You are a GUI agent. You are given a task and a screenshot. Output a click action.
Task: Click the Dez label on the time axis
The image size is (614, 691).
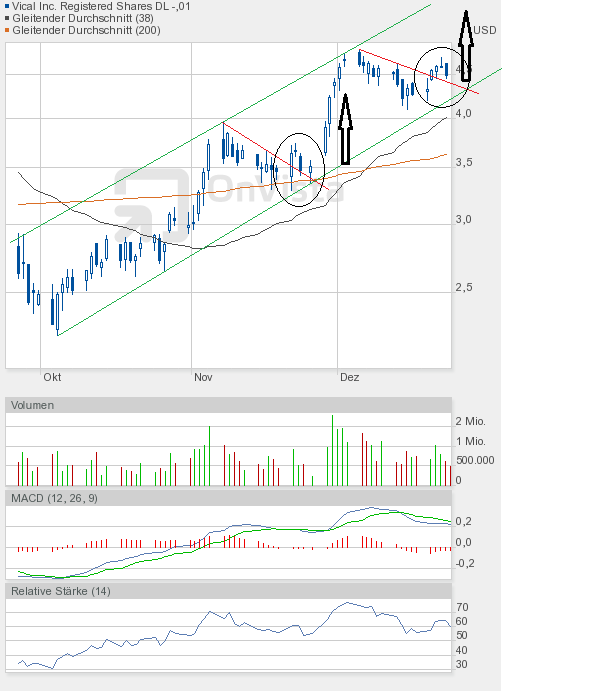(349, 377)
